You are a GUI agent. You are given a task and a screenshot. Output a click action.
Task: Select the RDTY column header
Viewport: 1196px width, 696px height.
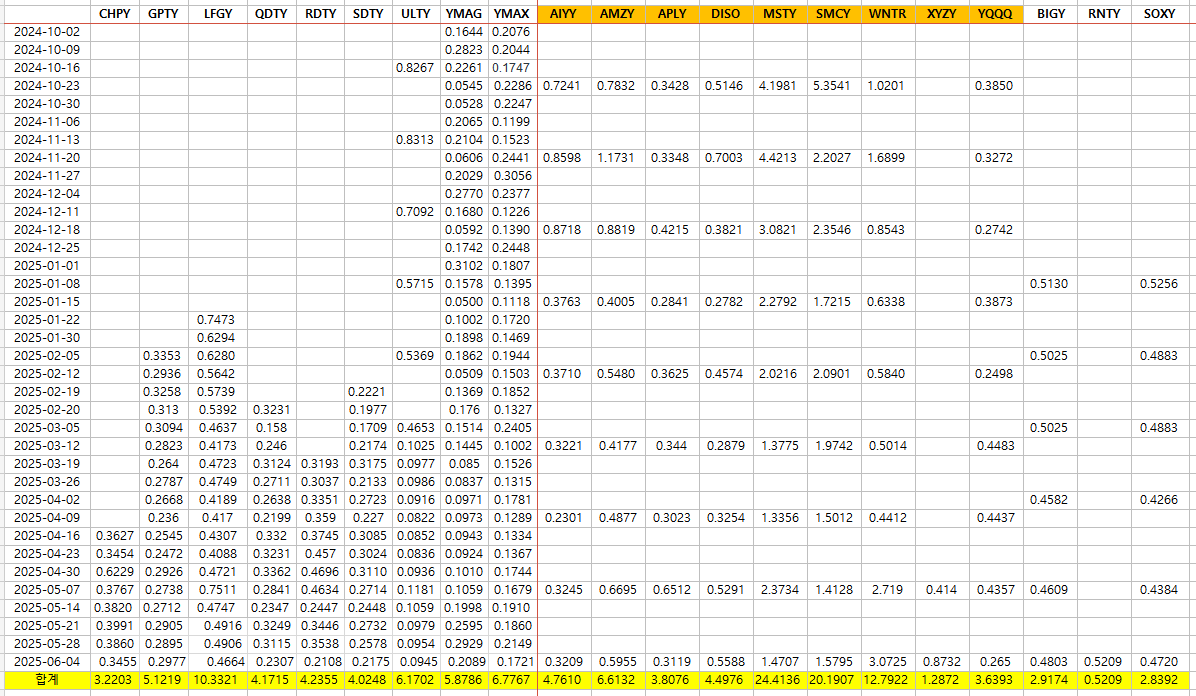point(320,14)
